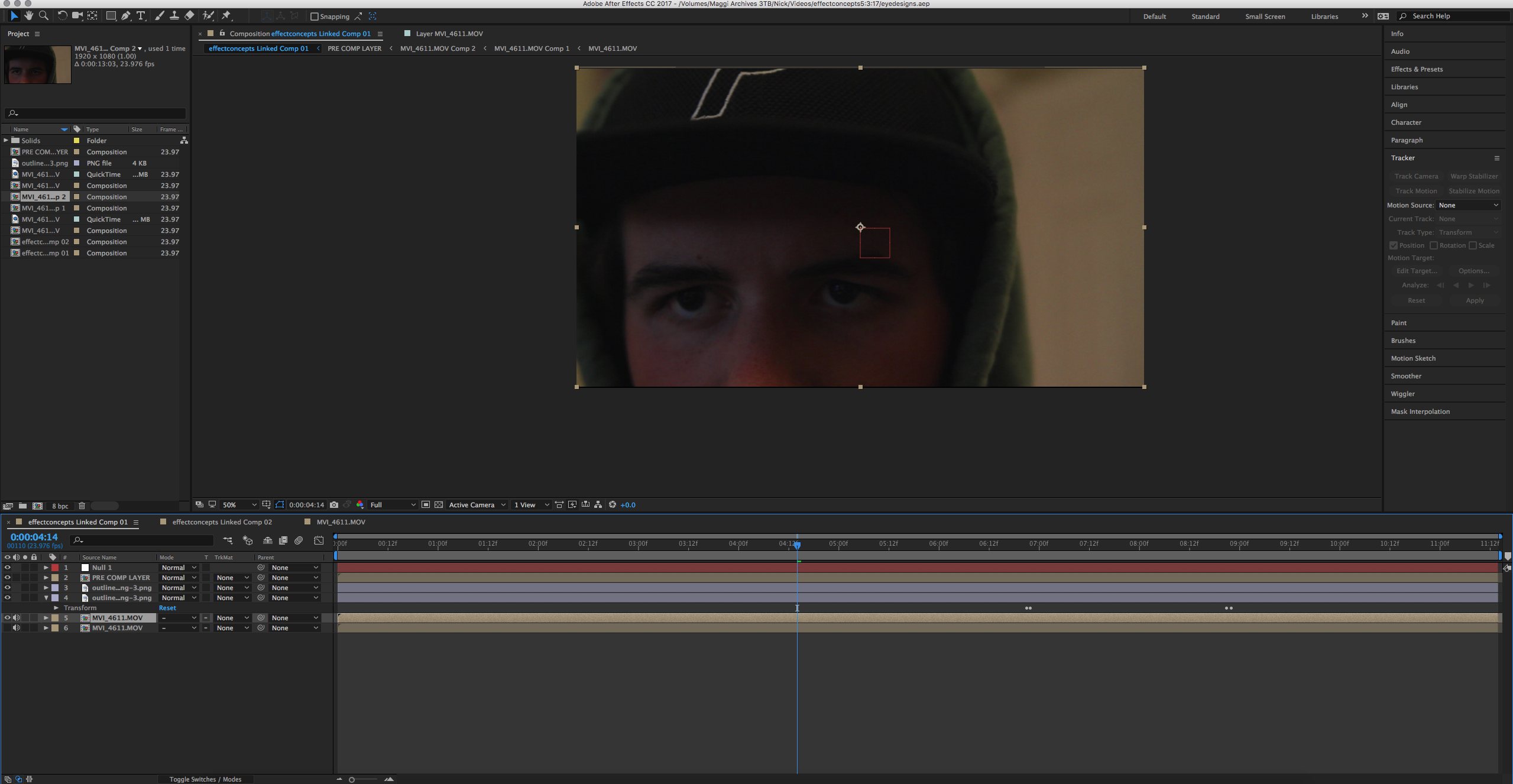The width and height of the screenshot is (1513, 784).
Task: Select the Hand tool
Action: tap(29, 16)
